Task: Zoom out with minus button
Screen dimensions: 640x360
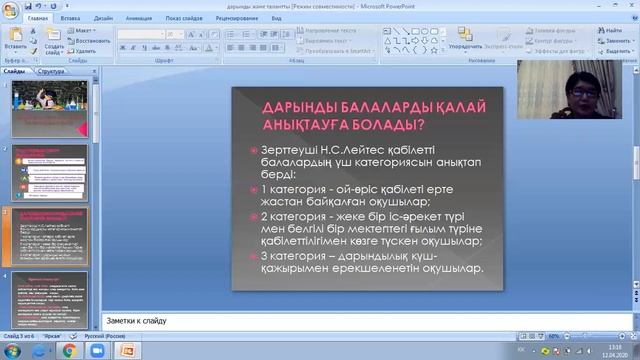Action: (x=567, y=336)
